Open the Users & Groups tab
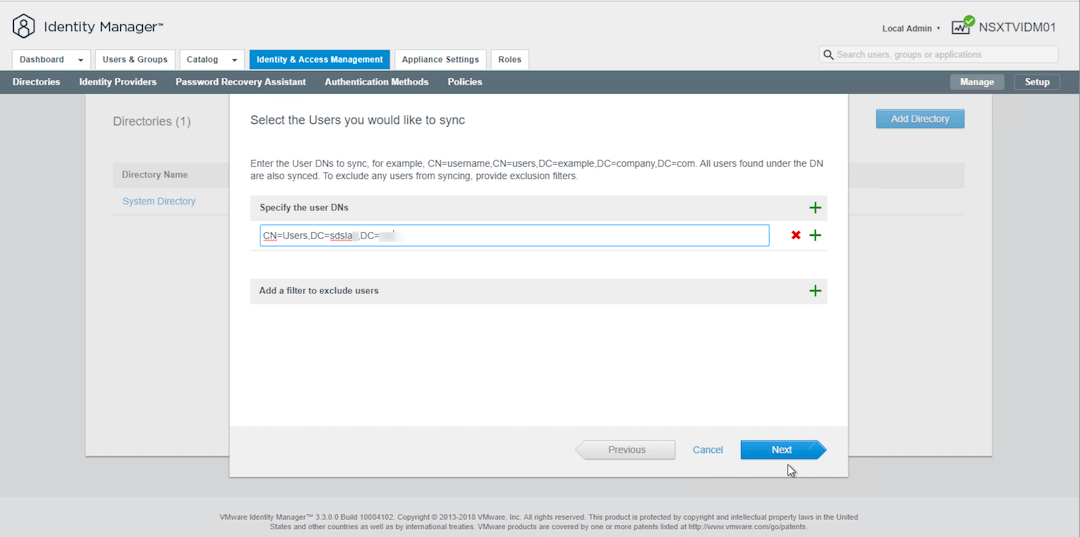This screenshot has width=1080, height=537. 135,59
